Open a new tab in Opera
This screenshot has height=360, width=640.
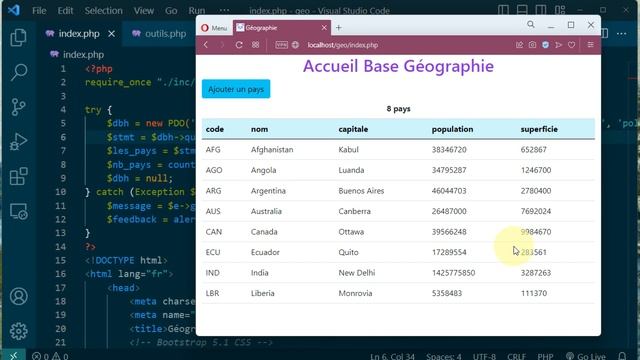(x=338, y=28)
